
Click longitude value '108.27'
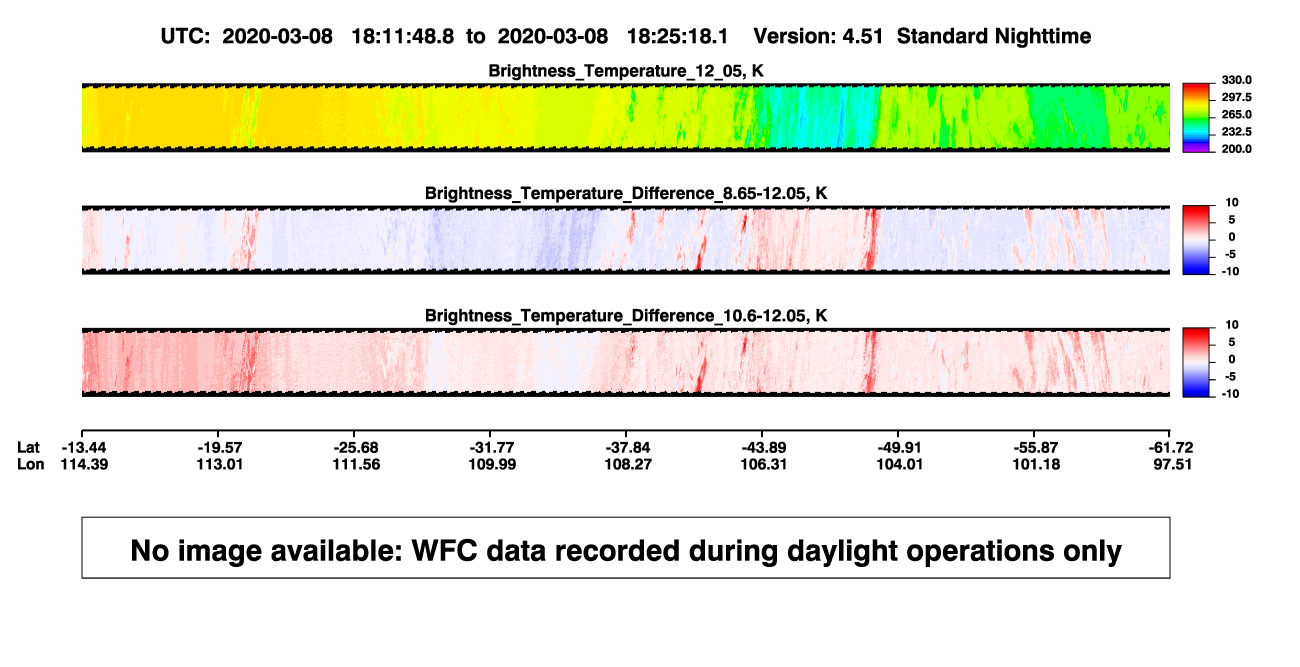626,464
